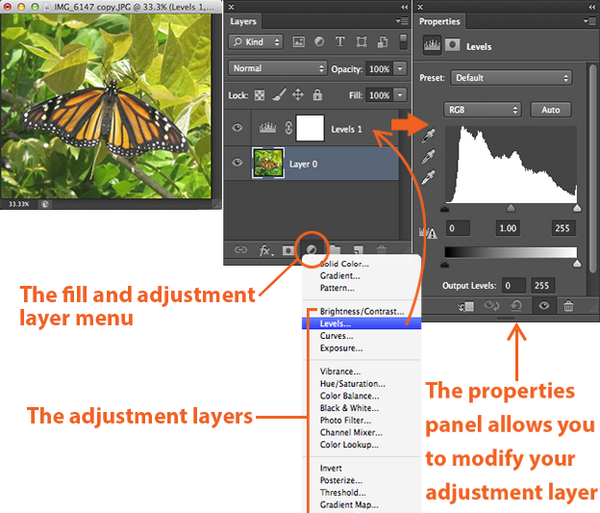
Task: Filter layers by shape layer icon
Action: pos(361,41)
